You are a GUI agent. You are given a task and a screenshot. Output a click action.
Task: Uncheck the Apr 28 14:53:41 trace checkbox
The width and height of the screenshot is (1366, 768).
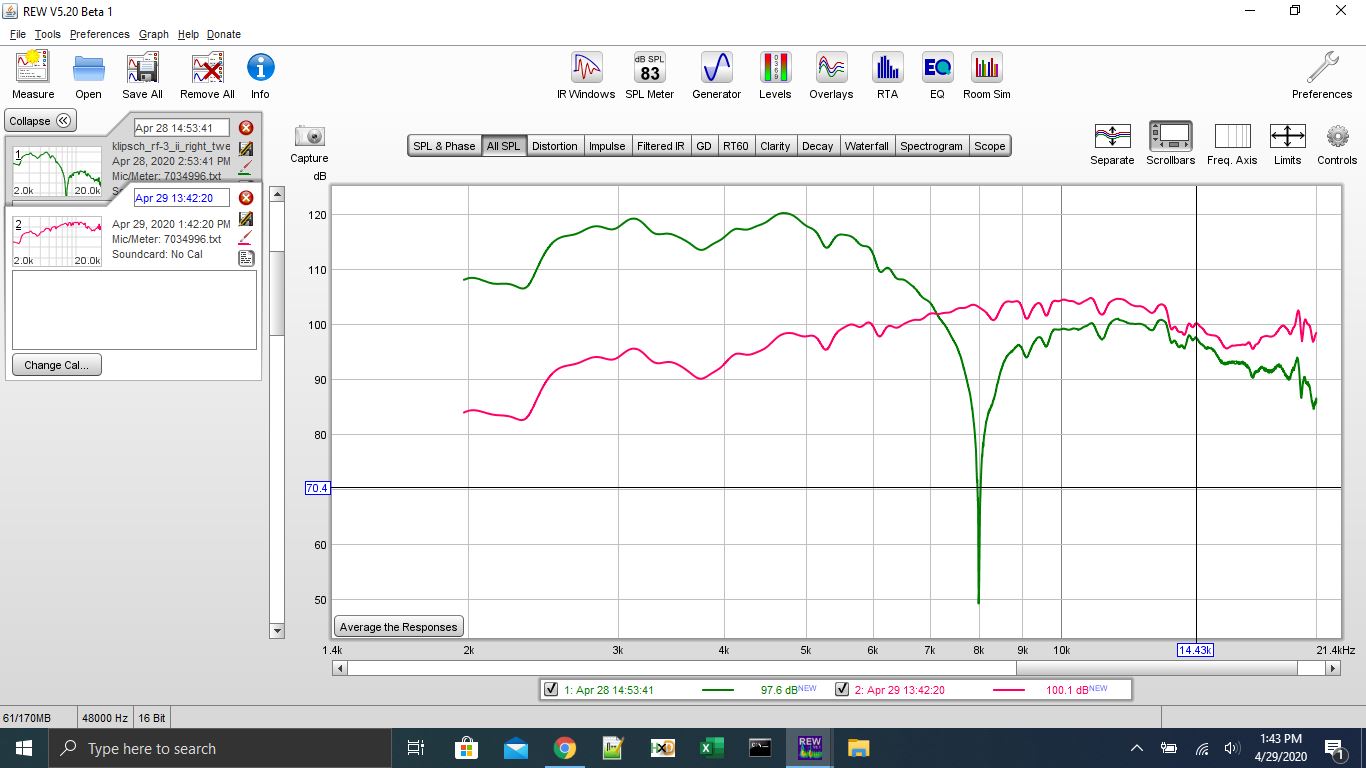(551, 689)
